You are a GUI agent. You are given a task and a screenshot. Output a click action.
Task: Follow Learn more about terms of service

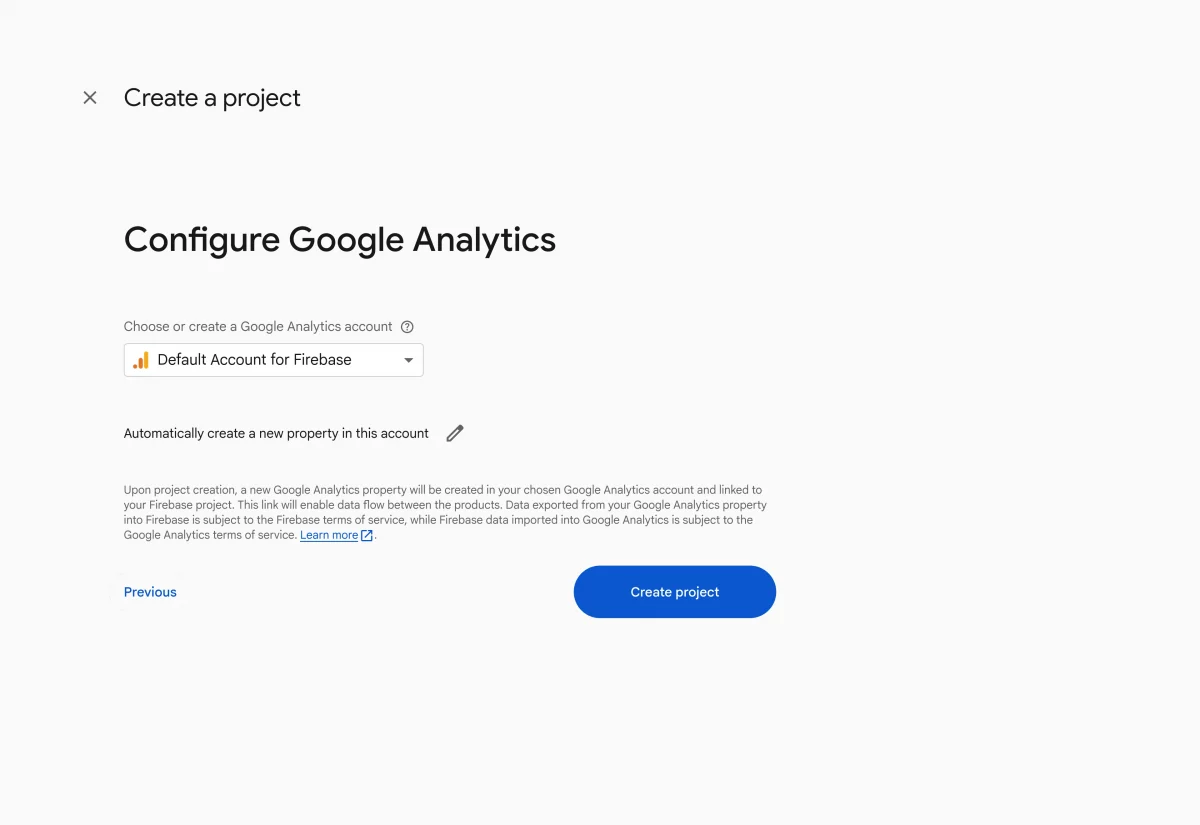330,535
